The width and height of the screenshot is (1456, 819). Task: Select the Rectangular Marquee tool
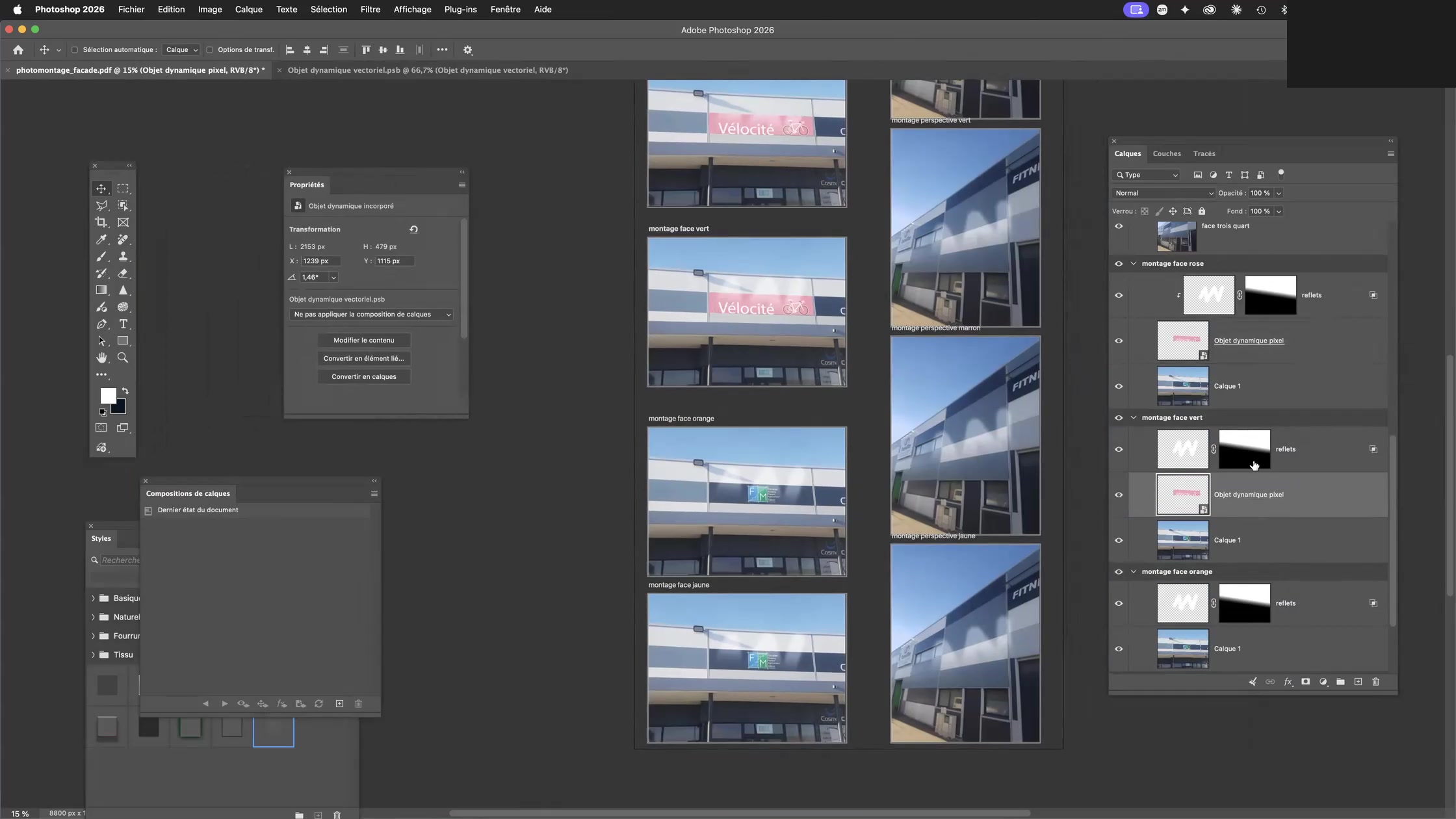click(x=123, y=188)
